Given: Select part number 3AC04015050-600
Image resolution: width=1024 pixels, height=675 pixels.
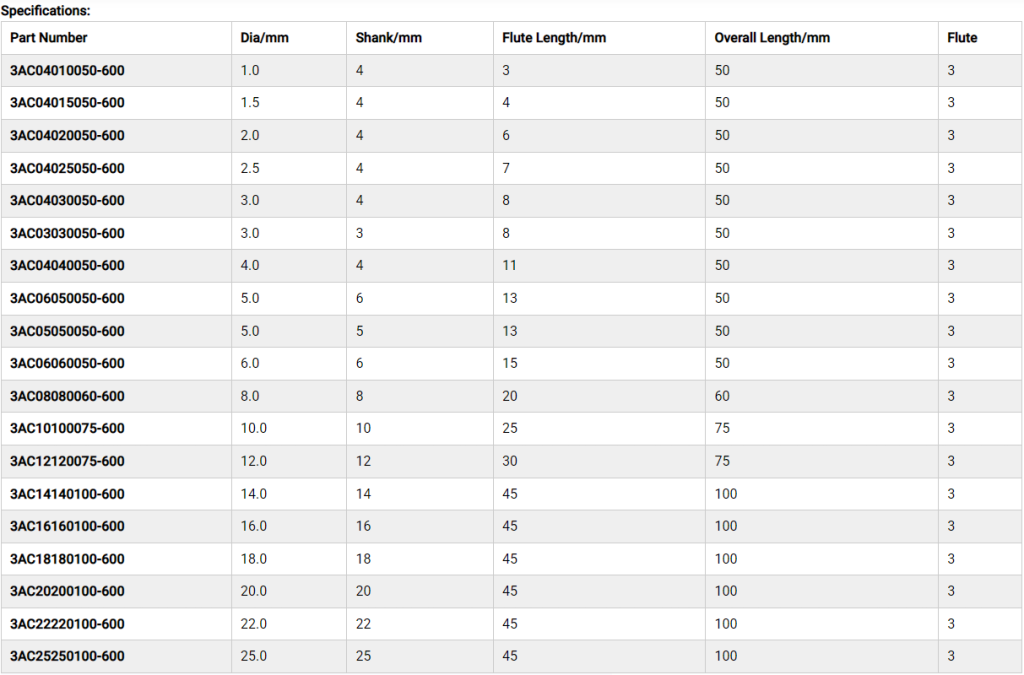Looking at the screenshot, I should click(x=67, y=103).
